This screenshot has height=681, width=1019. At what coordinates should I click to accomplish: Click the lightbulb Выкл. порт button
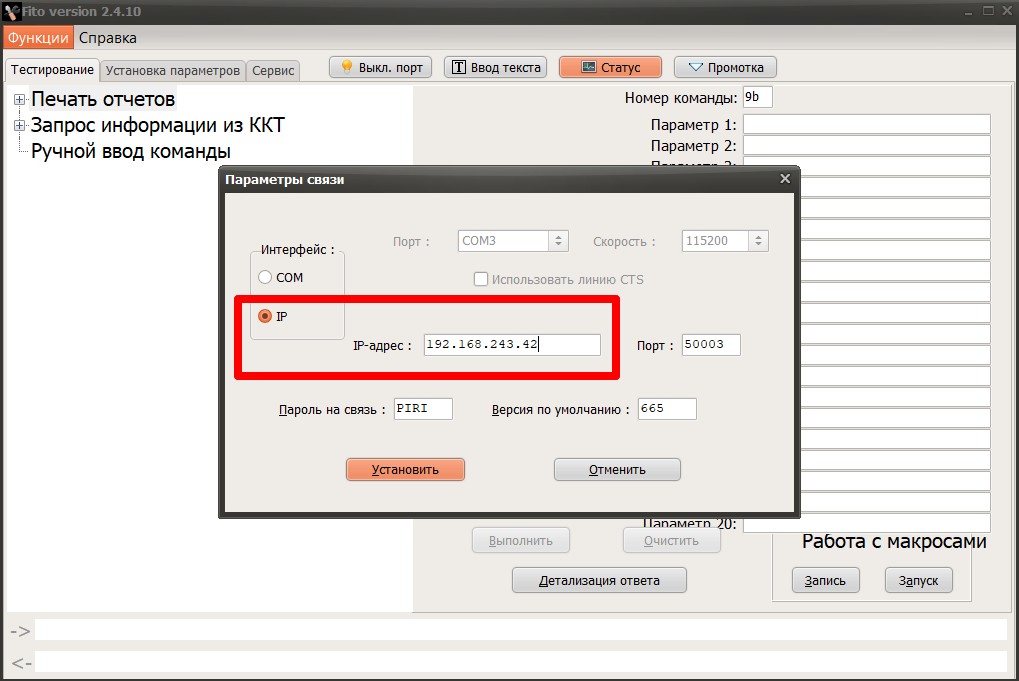(x=380, y=68)
